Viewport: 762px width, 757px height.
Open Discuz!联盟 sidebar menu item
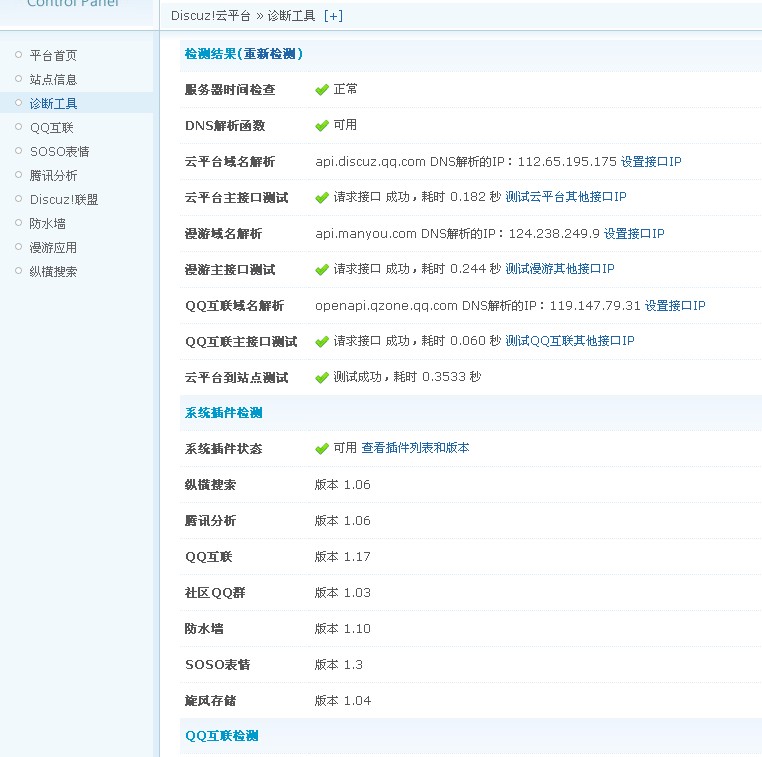tap(64, 200)
